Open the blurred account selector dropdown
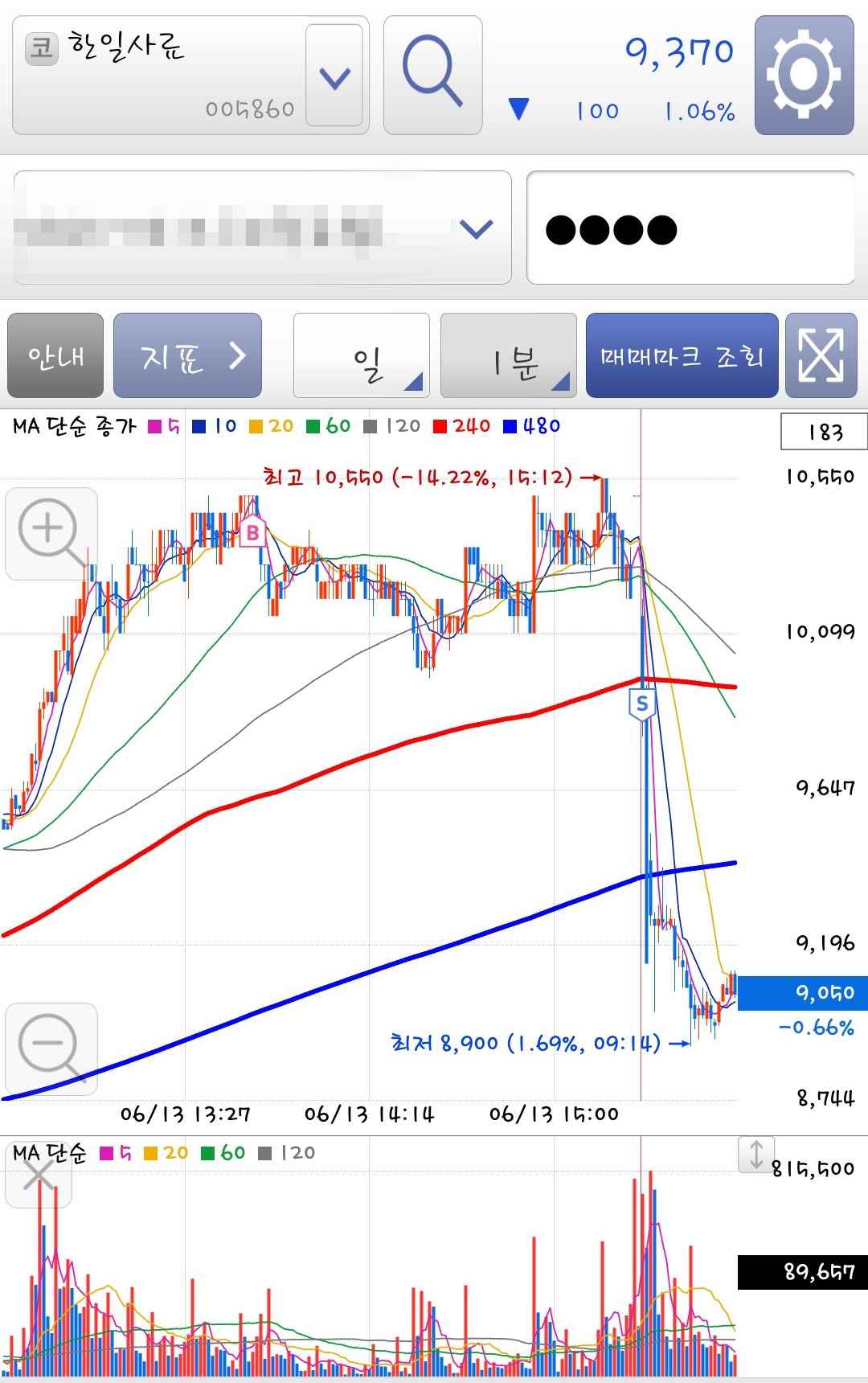This screenshot has width=868, height=1383. click(263, 228)
